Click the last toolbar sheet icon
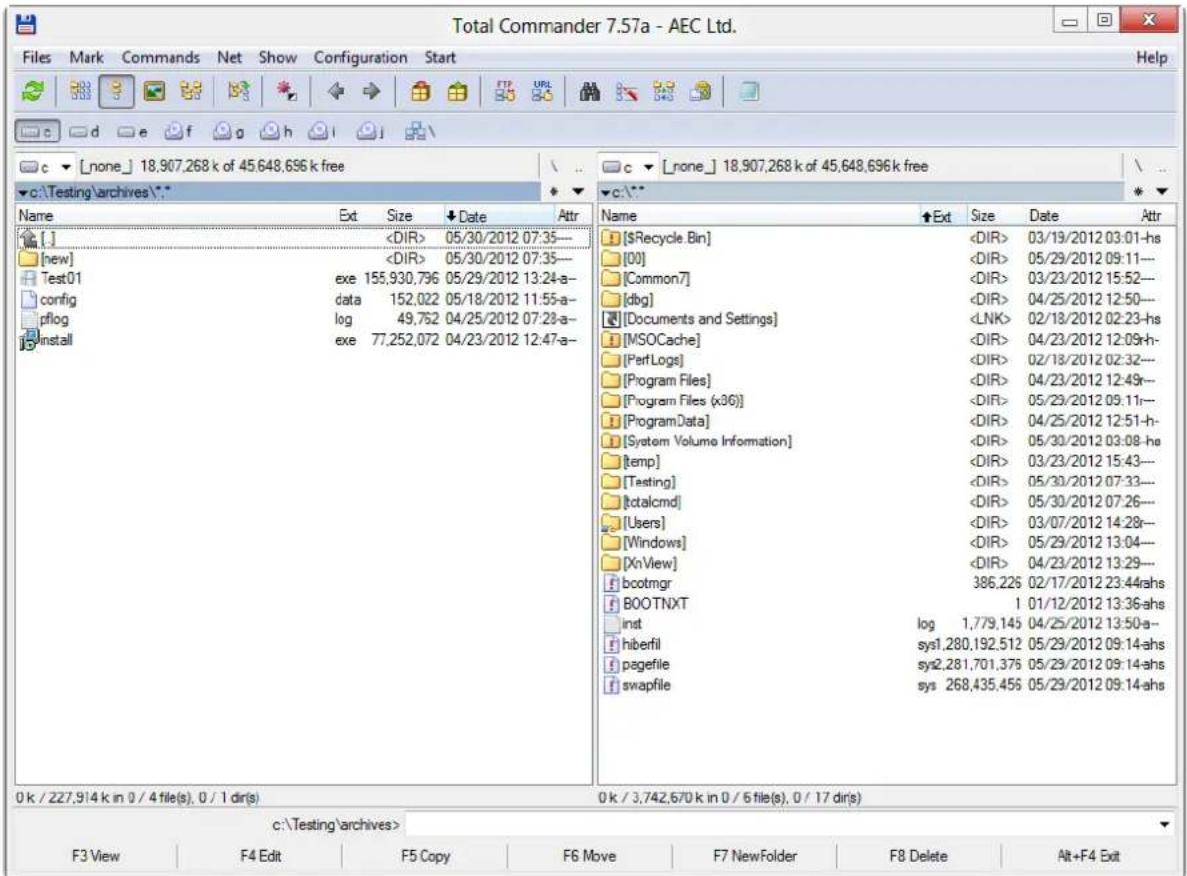The width and height of the screenshot is (1187, 876). (x=749, y=92)
